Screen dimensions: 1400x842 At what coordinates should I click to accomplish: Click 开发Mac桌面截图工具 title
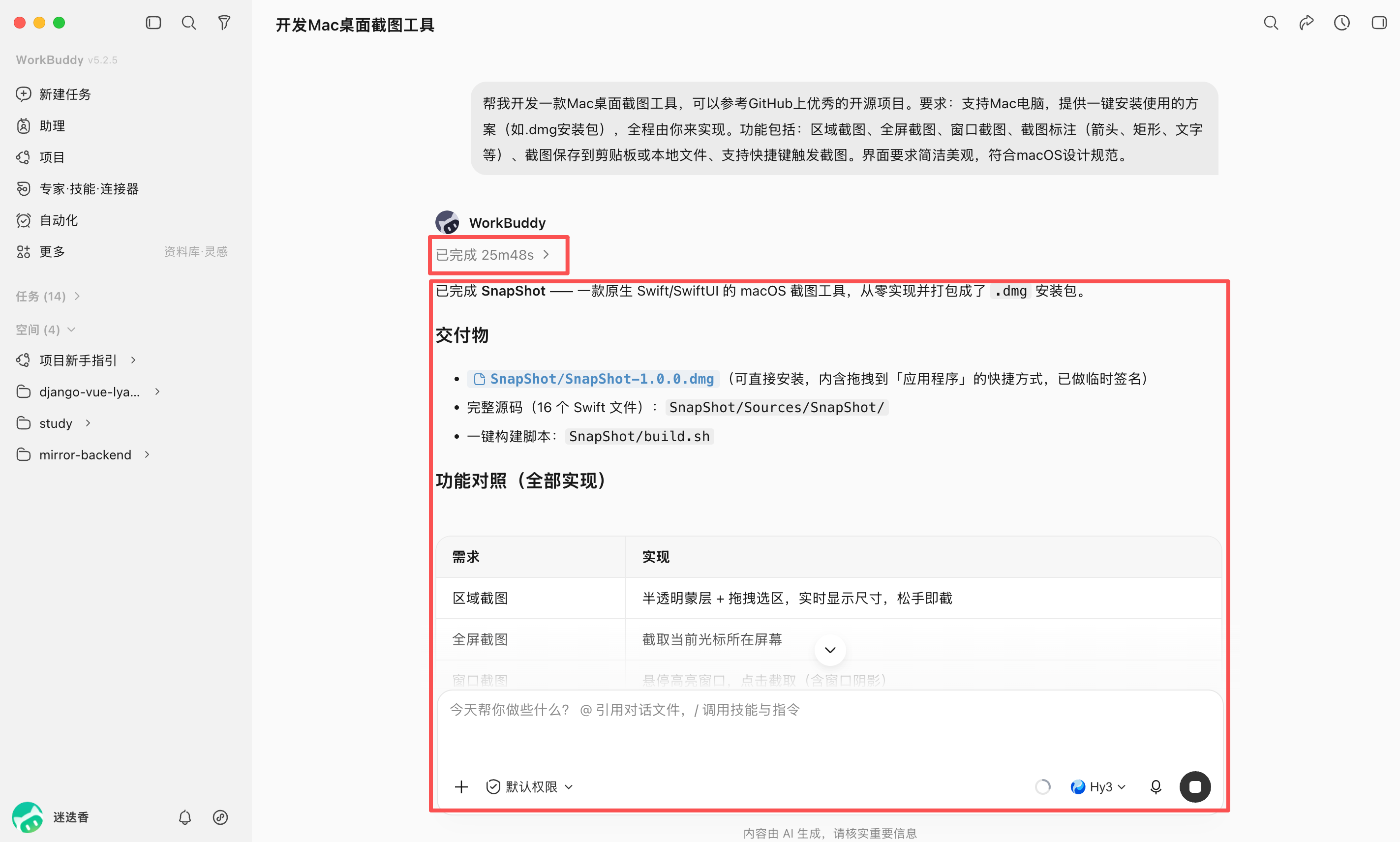(x=355, y=25)
